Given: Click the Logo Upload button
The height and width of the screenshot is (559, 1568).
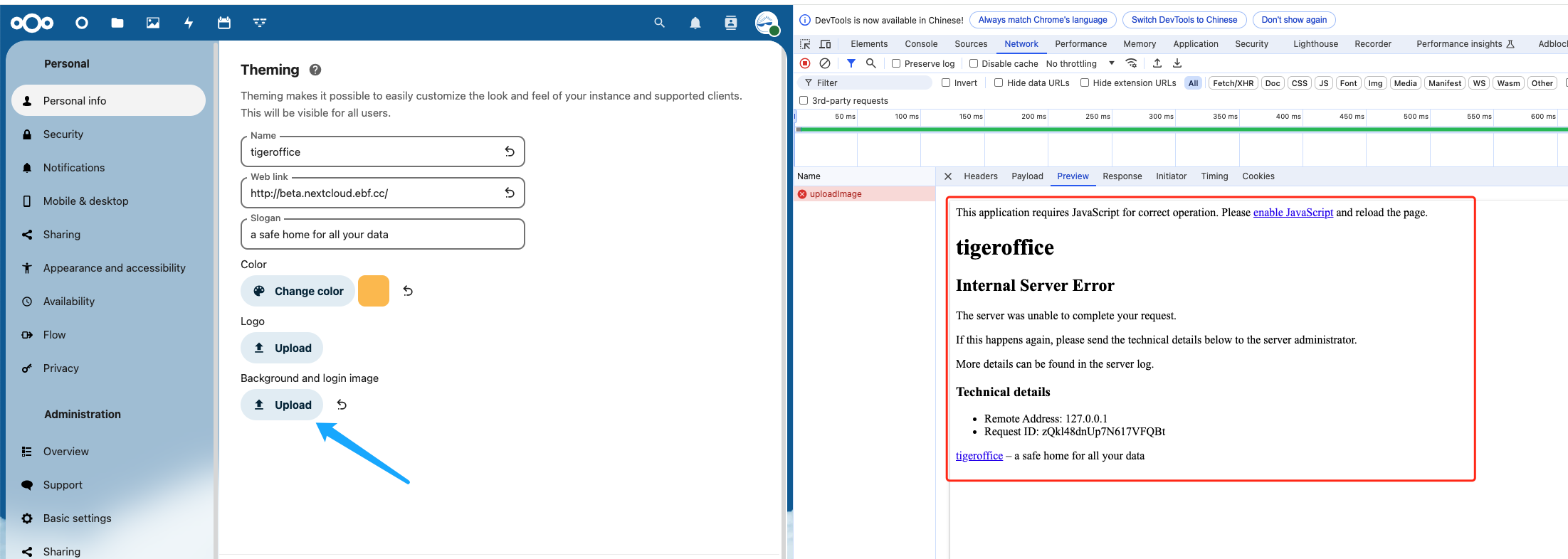Looking at the screenshot, I should point(282,348).
